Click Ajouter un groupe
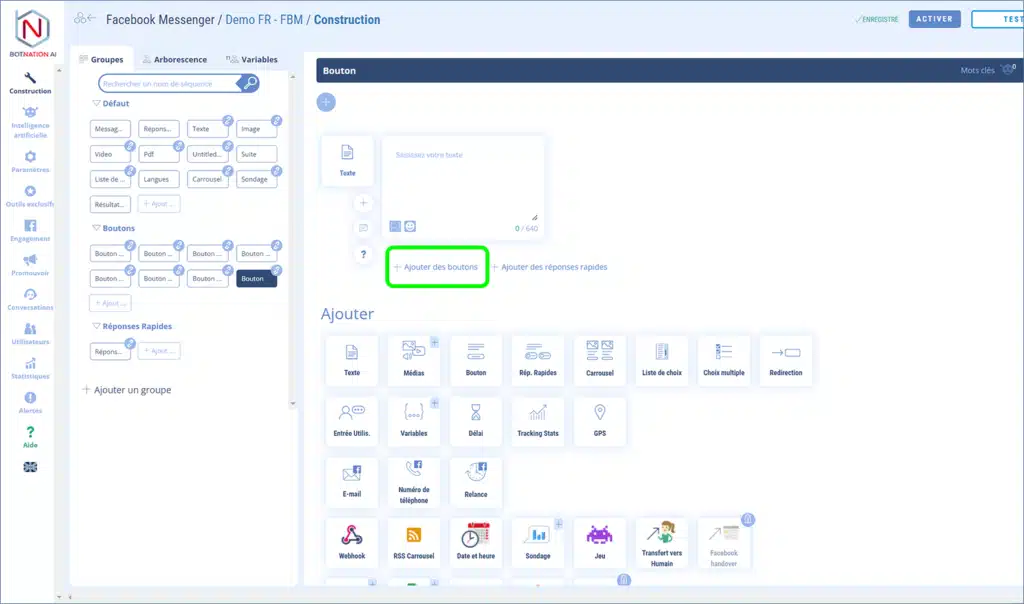 pyautogui.click(x=126, y=390)
